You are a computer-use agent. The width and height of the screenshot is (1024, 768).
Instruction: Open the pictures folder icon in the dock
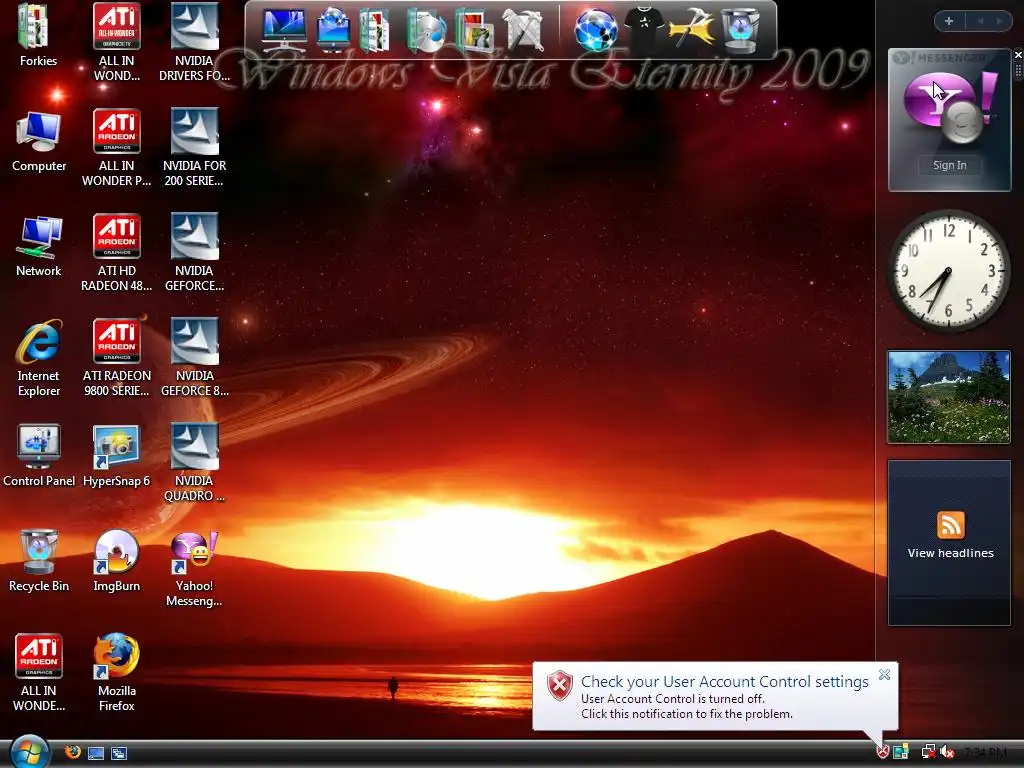pos(474,30)
